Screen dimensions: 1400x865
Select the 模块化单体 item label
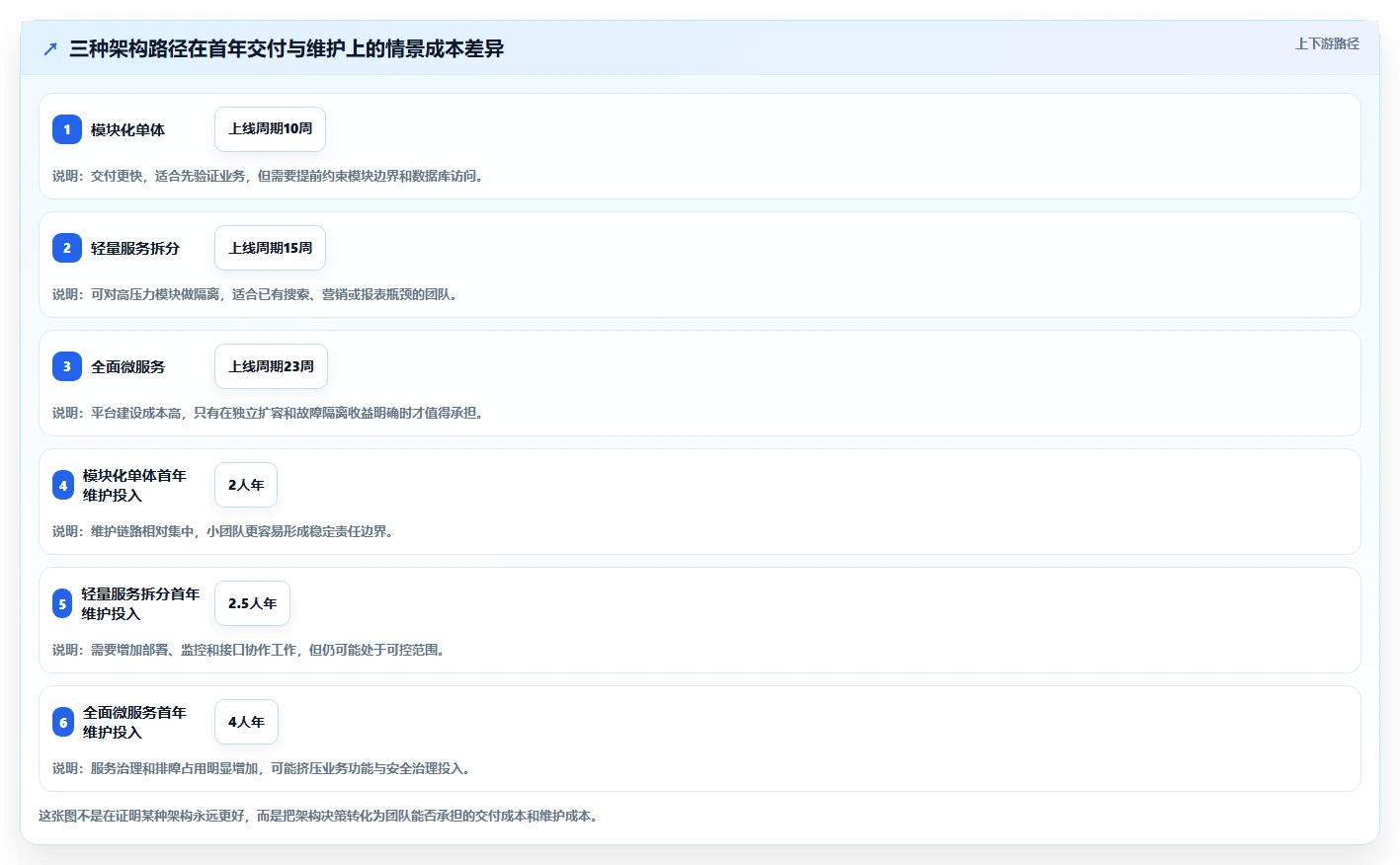pos(127,129)
